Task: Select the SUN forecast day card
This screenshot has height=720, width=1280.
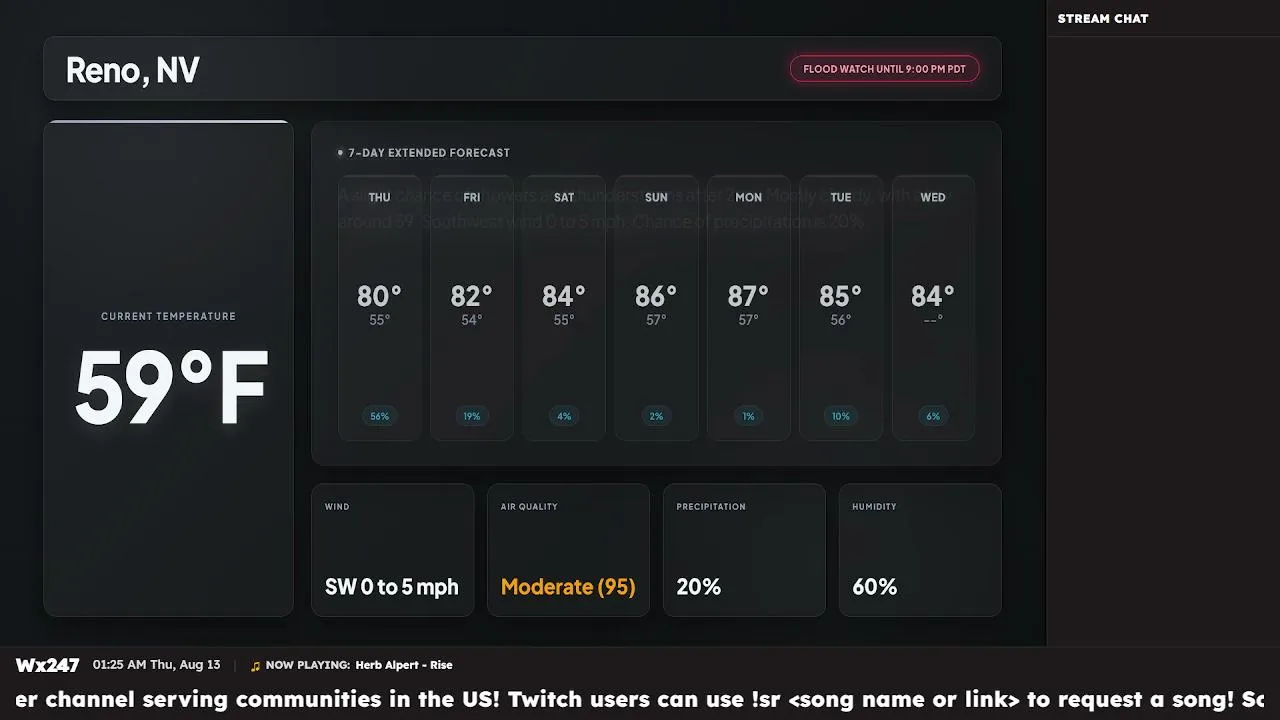Action: [656, 308]
